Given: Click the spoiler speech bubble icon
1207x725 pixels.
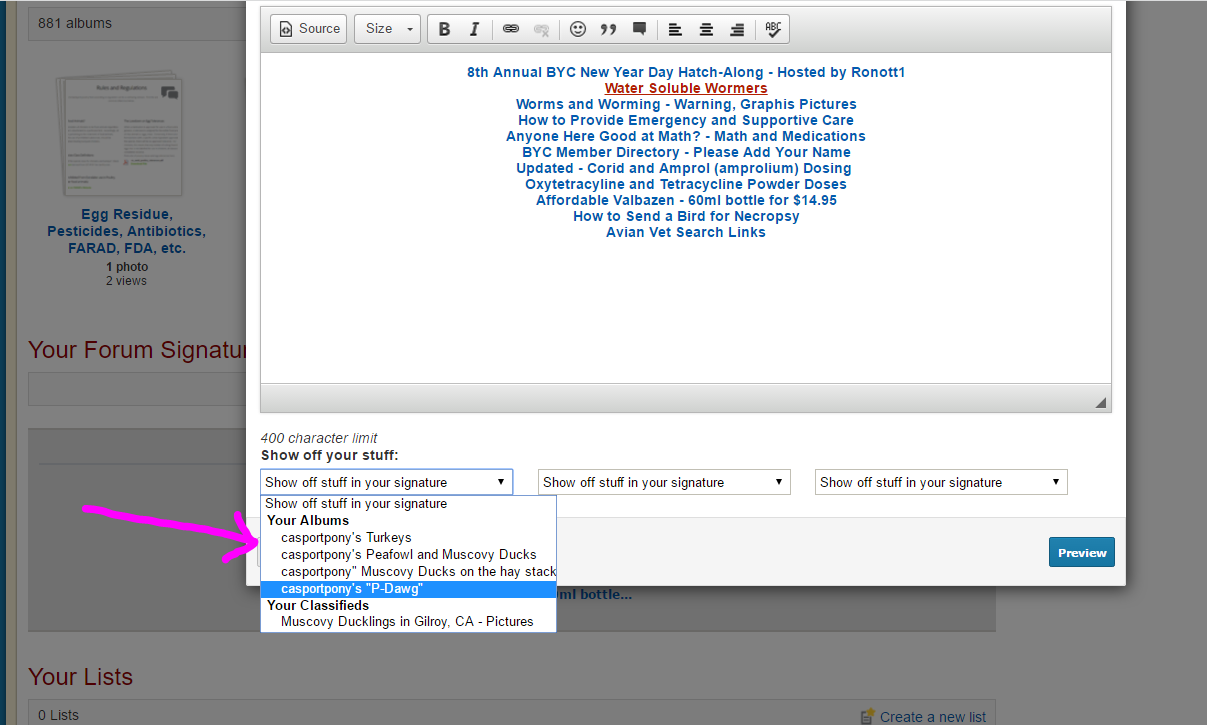Looking at the screenshot, I should tap(639, 29).
